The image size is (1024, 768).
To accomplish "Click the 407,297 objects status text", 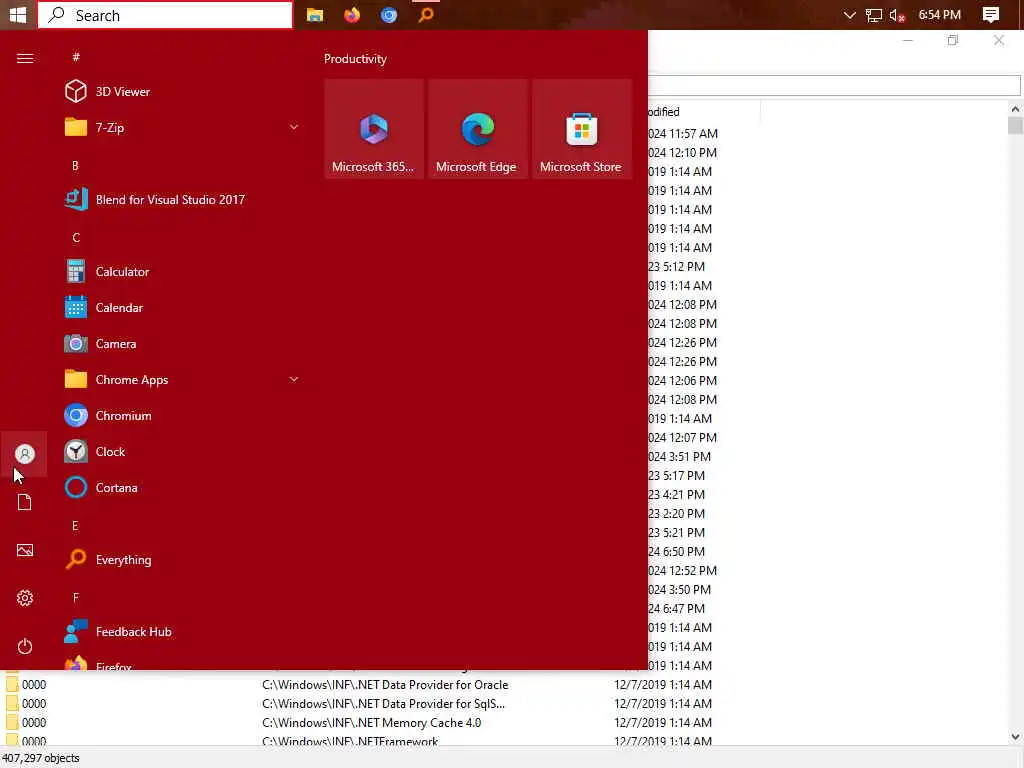I will click(x=41, y=758).
